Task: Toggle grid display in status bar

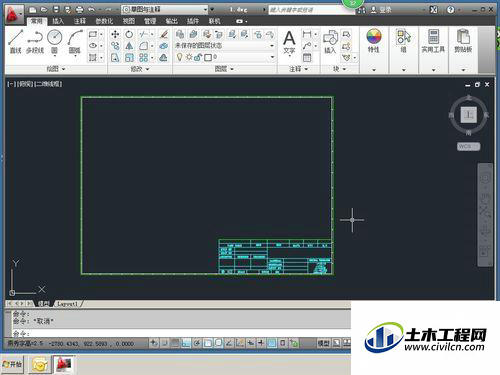Action: [175, 343]
